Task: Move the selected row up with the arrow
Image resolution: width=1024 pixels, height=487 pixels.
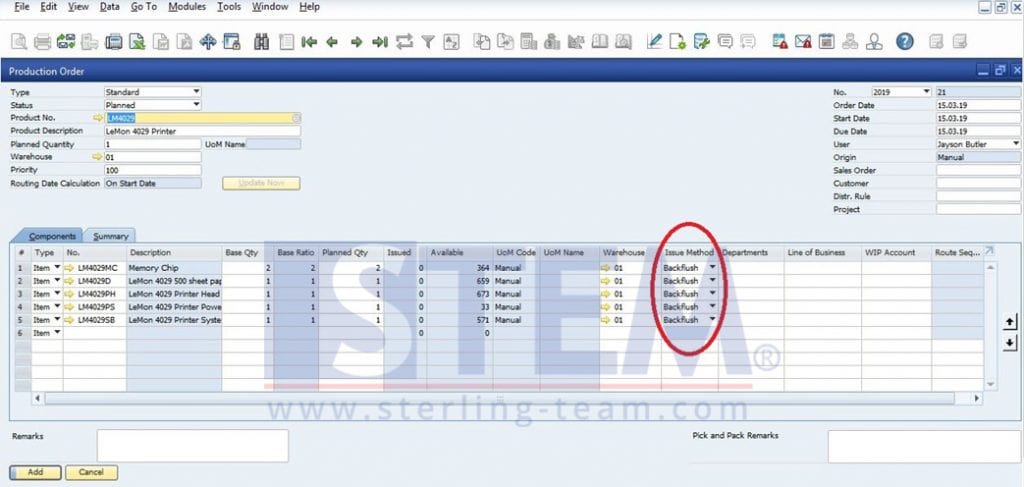Action: point(1010,321)
